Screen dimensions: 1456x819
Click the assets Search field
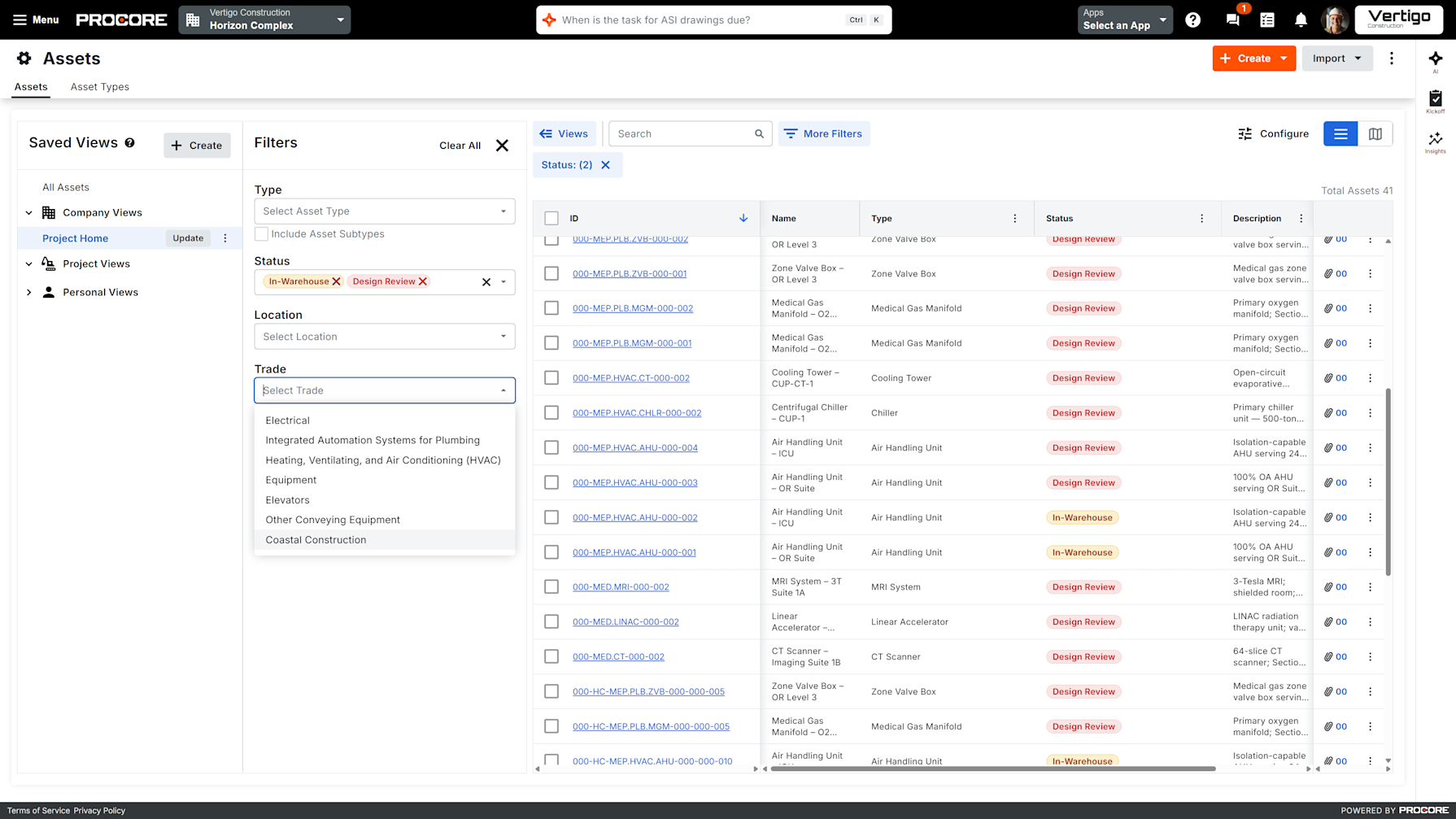coord(690,134)
